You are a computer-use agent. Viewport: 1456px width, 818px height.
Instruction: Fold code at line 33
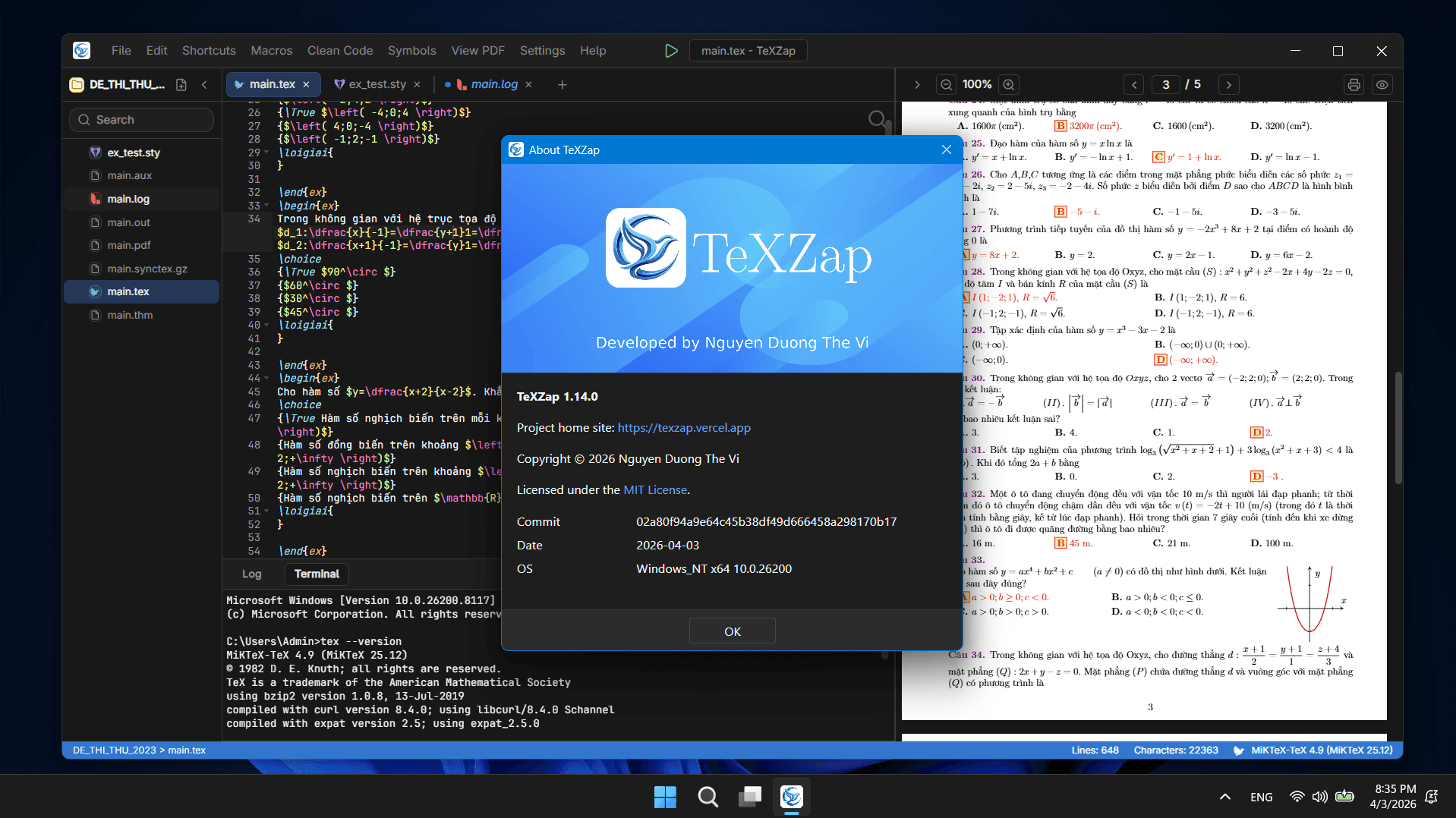click(267, 206)
